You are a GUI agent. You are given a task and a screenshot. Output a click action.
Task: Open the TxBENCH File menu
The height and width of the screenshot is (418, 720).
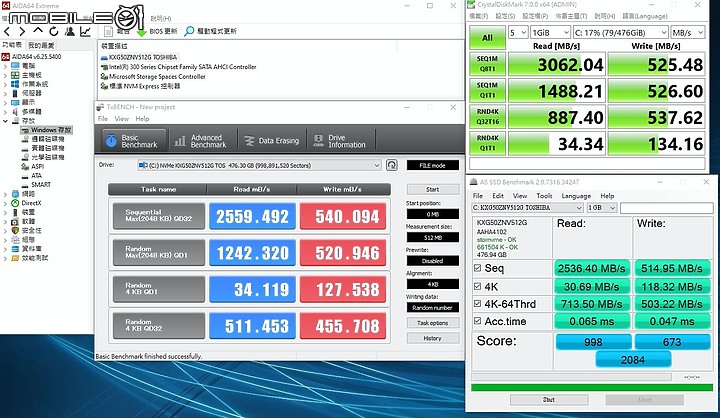coord(102,119)
